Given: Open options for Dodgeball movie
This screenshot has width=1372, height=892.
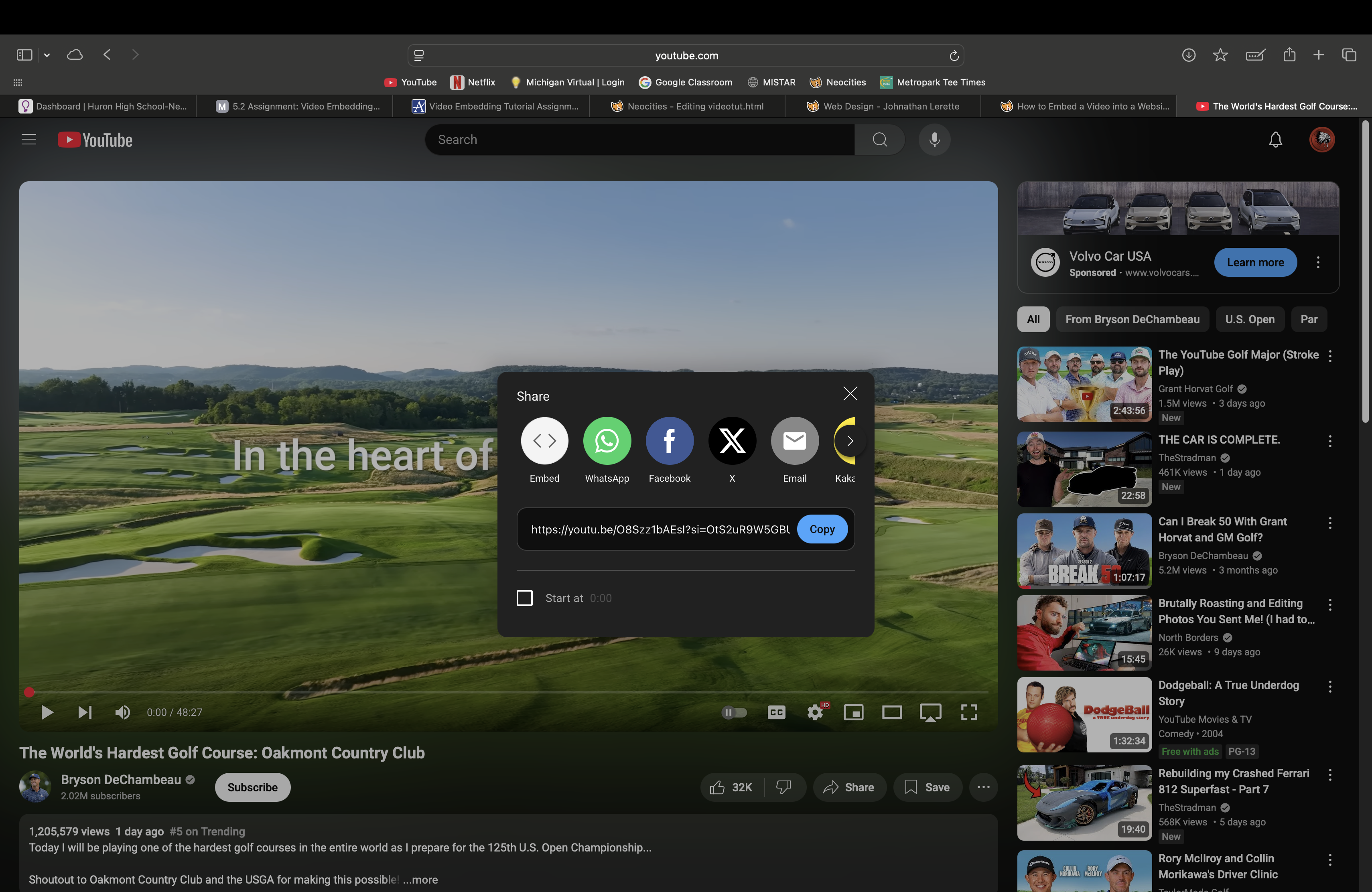Looking at the screenshot, I should 1331,687.
